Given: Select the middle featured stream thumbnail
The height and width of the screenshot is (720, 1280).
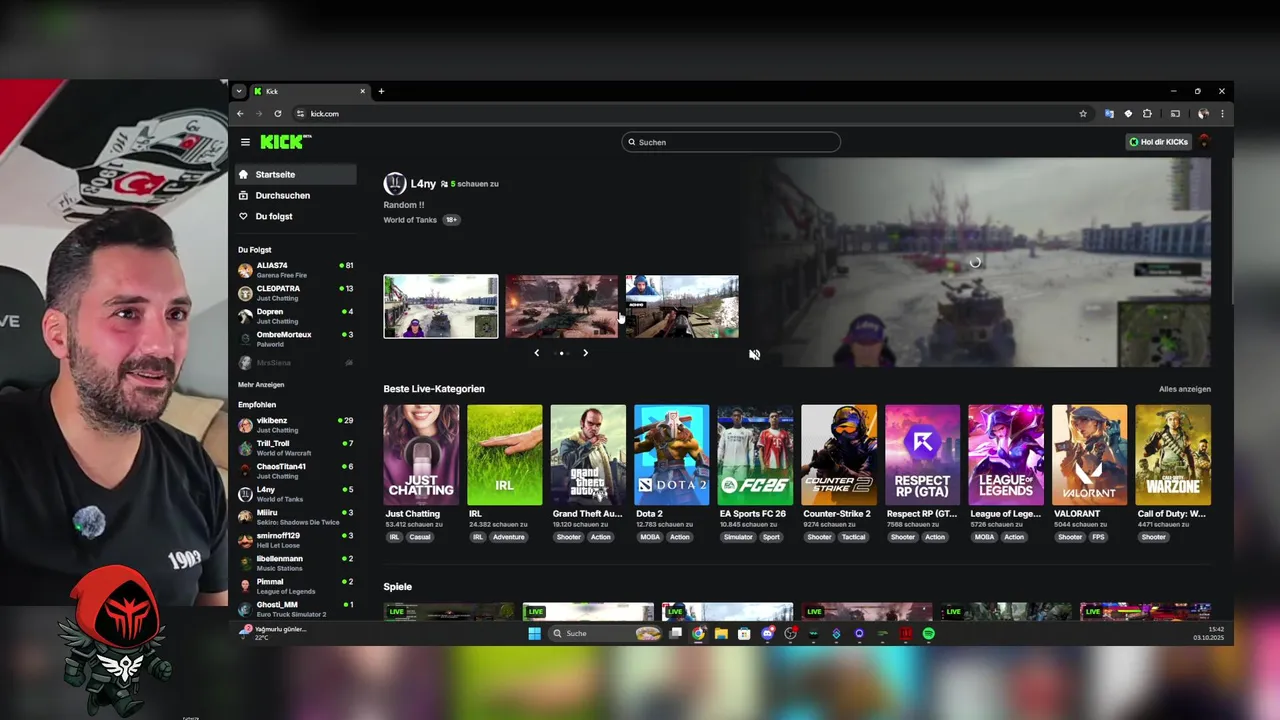Looking at the screenshot, I should [x=562, y=306].
